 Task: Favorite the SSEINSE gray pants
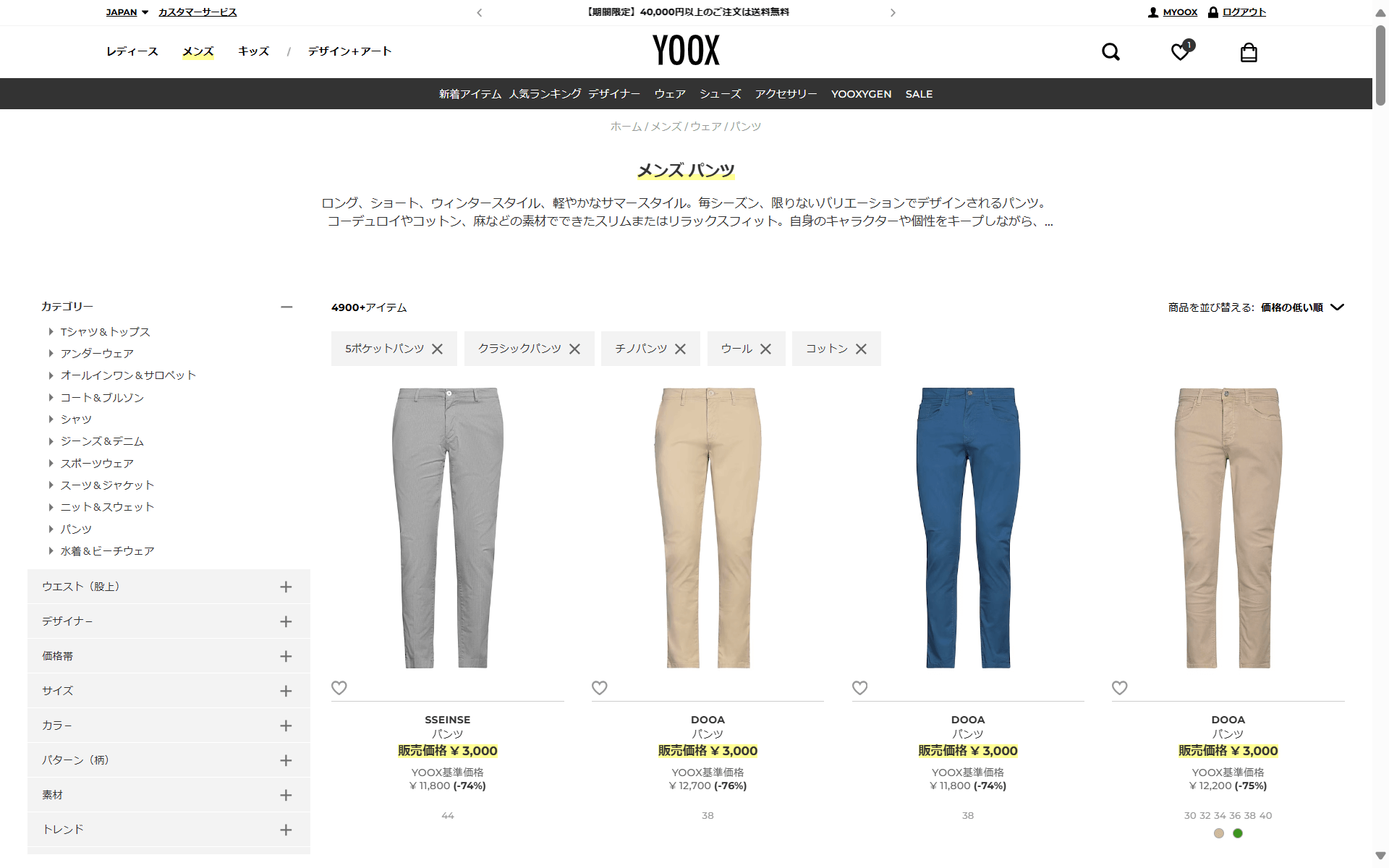(x=339, y=688)
